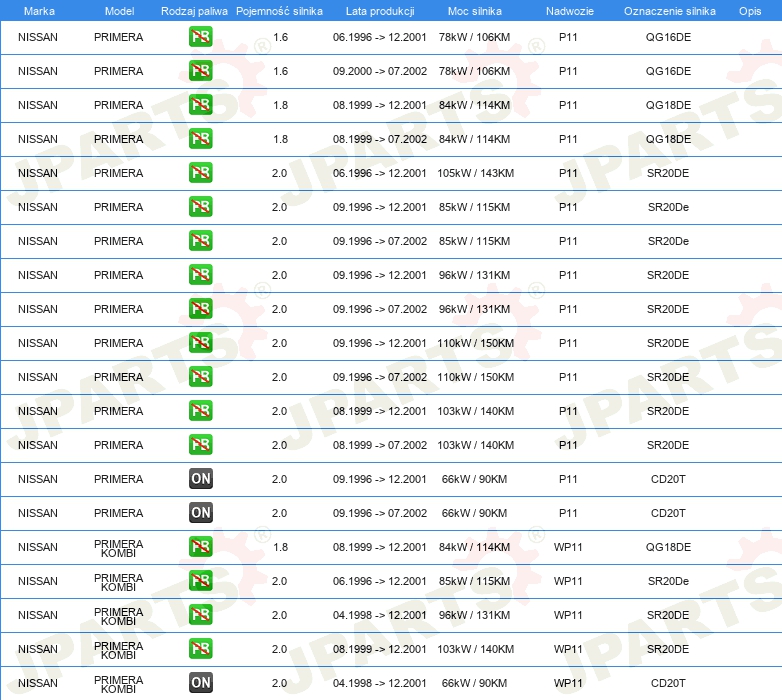Click petrol icon for P11 85kW row ending 12.2001
The height and width of the screenshot is (700, 782).
200,206
